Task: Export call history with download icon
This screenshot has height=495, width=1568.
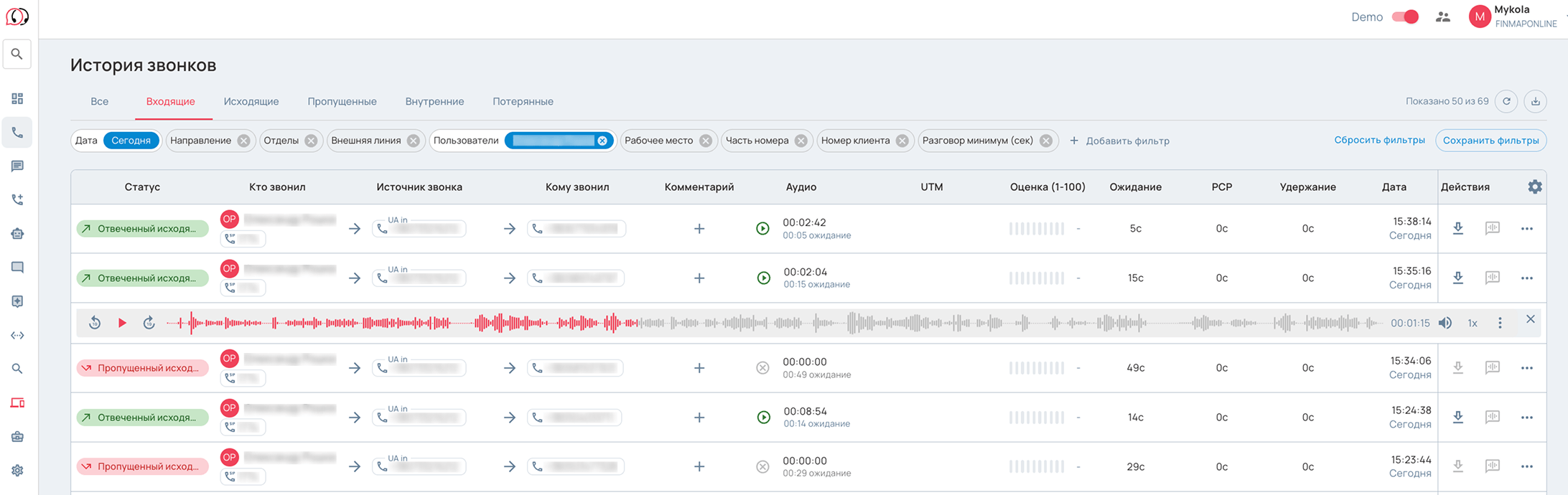Action: pyautogui.click(x=1536, y=102)
